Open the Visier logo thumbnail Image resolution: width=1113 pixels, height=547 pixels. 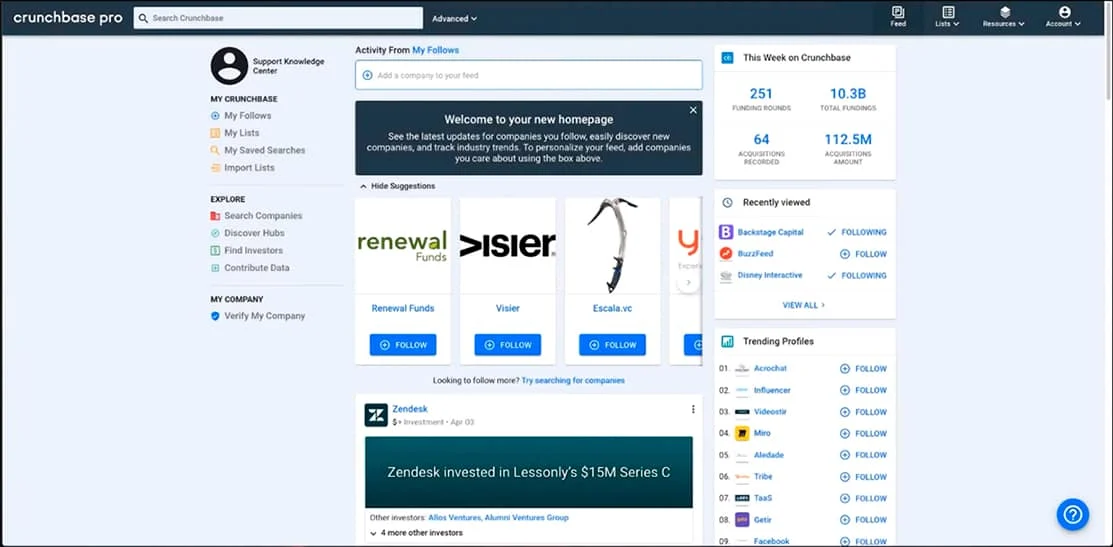click(508, 245)
